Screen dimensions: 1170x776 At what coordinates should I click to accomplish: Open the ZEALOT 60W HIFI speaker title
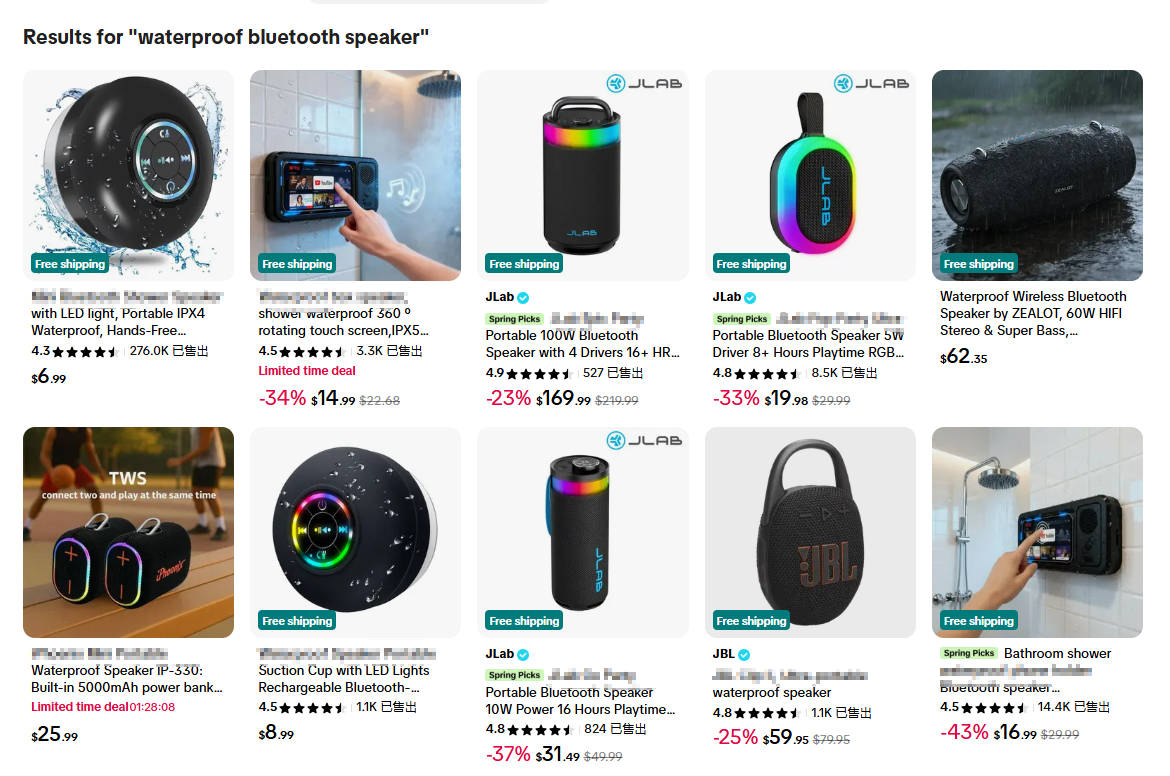[1033, 313]
